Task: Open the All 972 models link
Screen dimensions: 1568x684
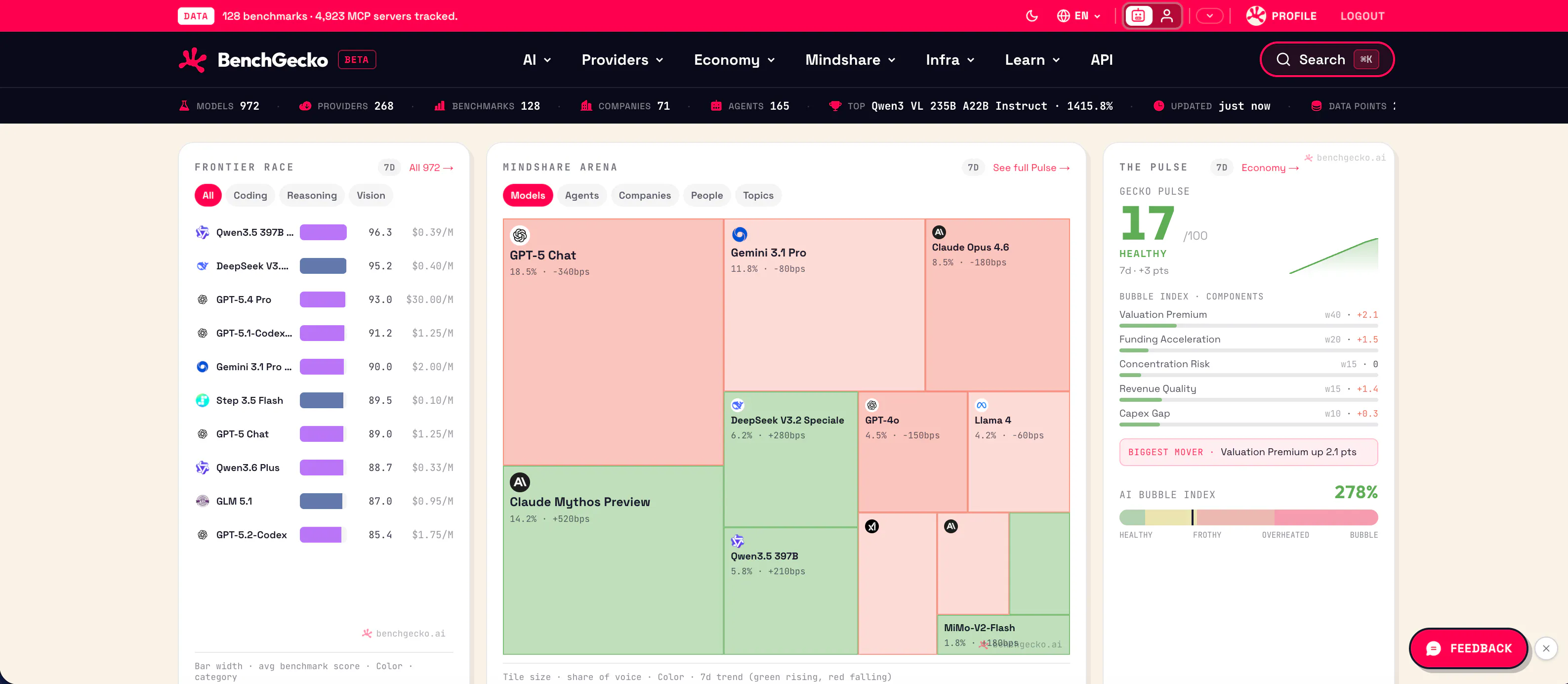Action: click(431, 168)
